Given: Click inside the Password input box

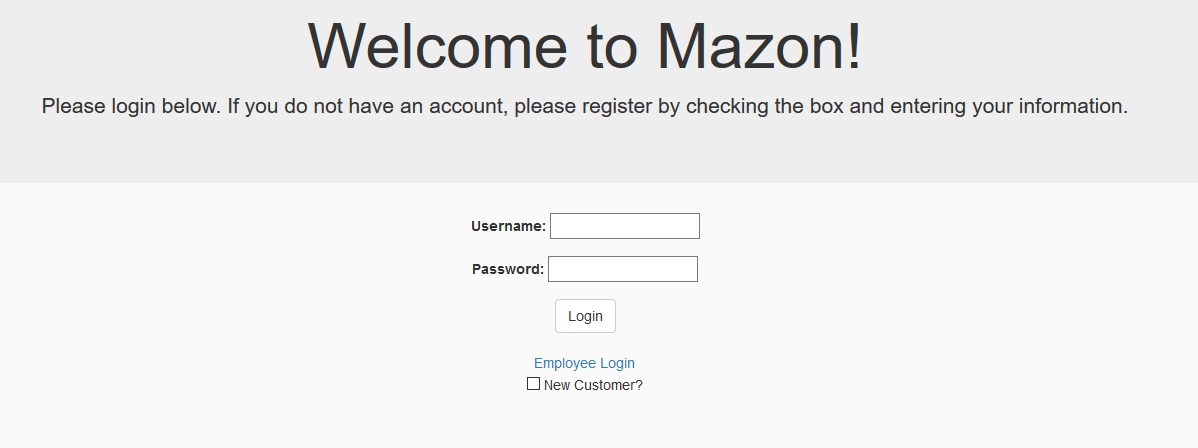Looking at the screenshot, I should 623,268.
